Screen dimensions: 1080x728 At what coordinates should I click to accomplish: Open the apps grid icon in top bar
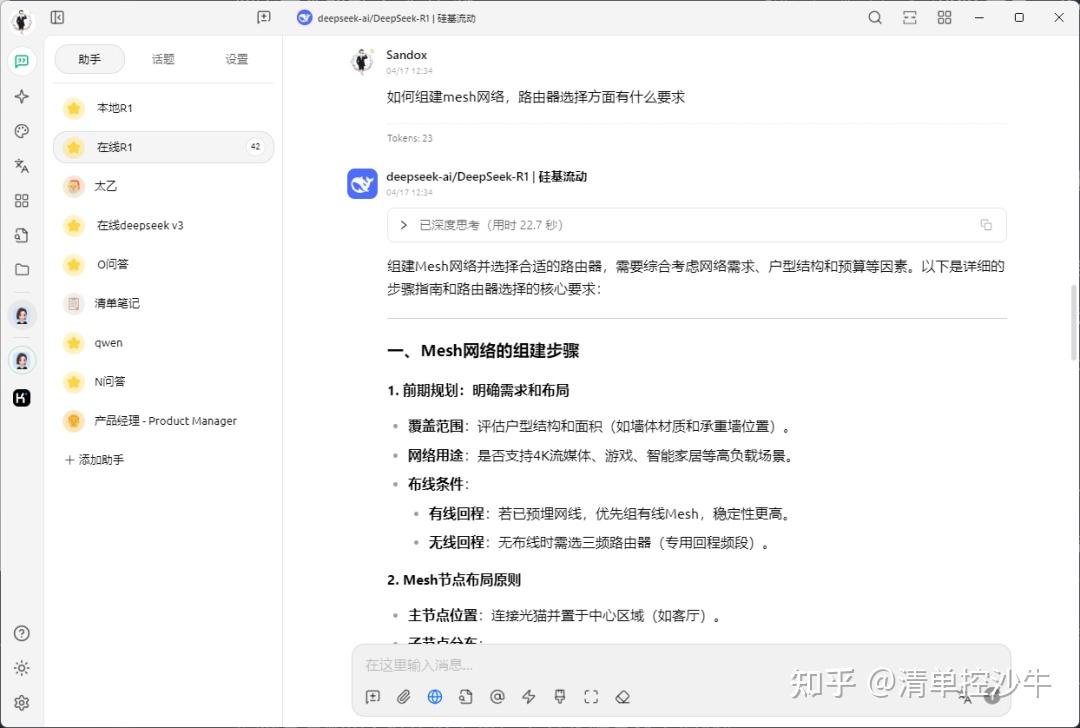(x=944, y=17)
